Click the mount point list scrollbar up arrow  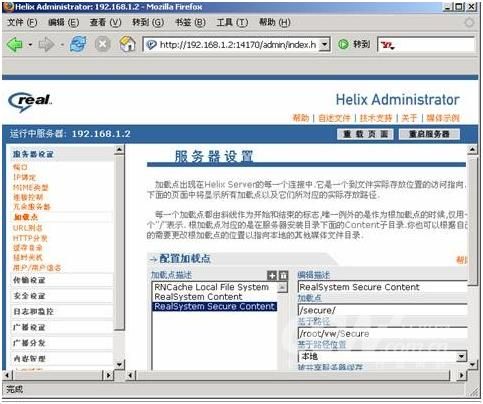282,287
